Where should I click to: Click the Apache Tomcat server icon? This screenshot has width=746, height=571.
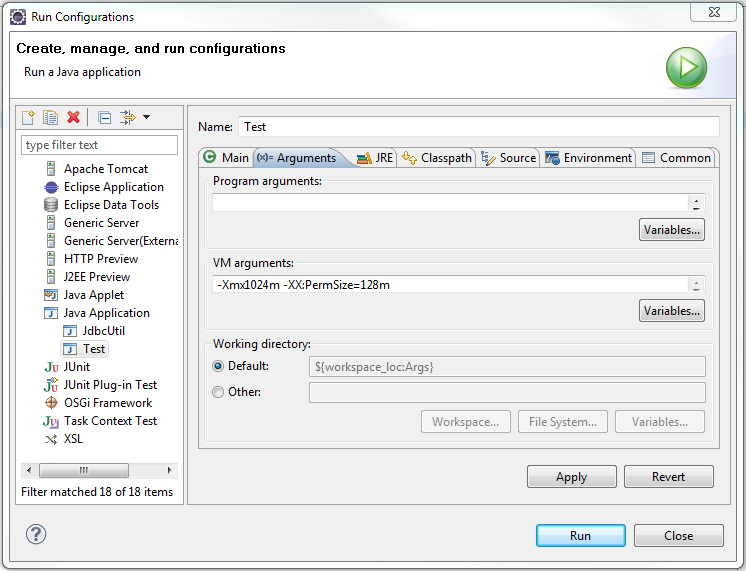(x=51, y=169)
